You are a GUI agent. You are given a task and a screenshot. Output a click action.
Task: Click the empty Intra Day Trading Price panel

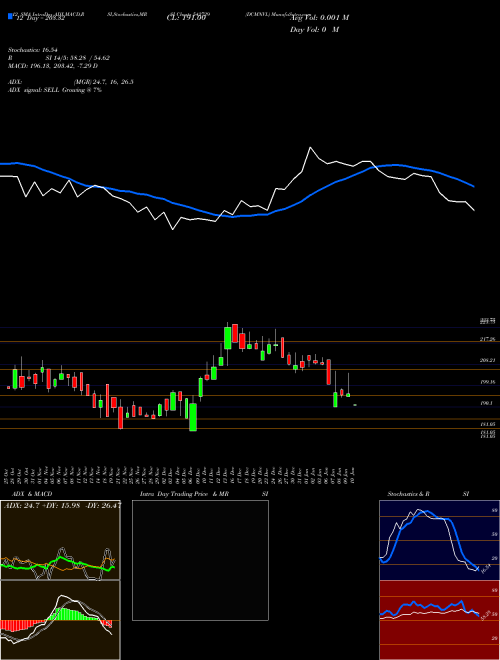[x=200, y=560]
